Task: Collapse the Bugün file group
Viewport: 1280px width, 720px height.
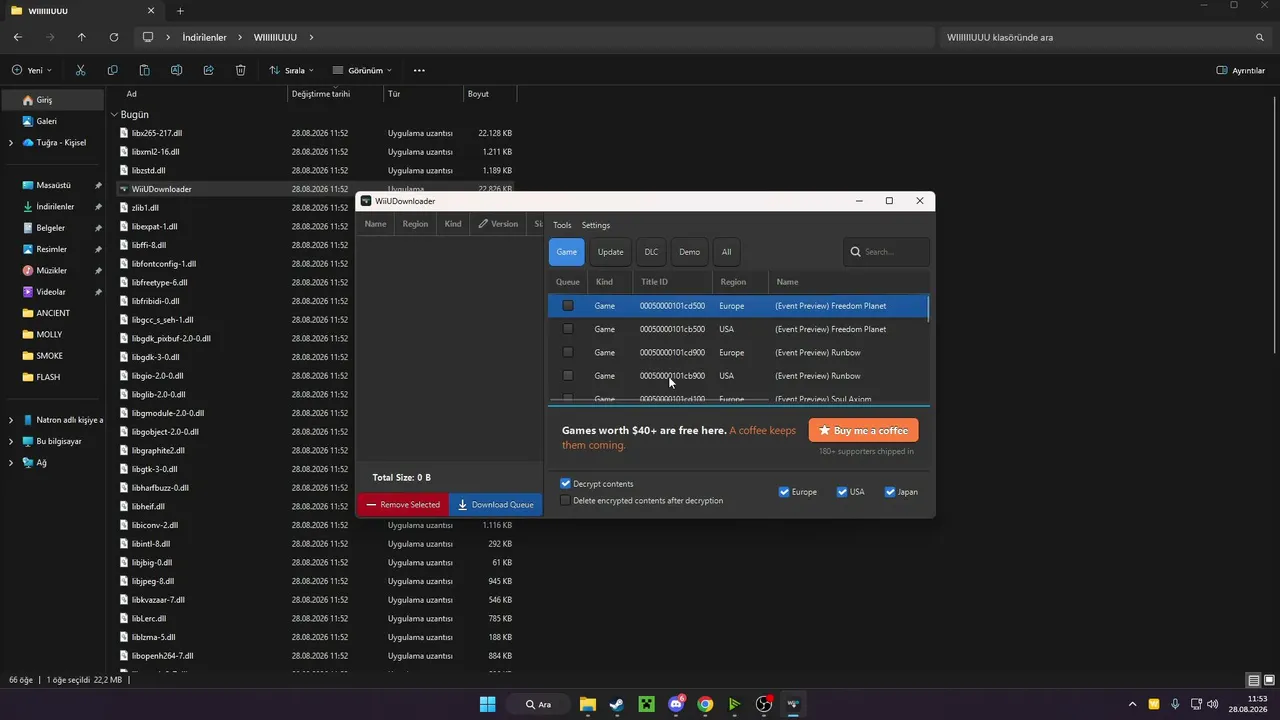Action: point(114,115)
